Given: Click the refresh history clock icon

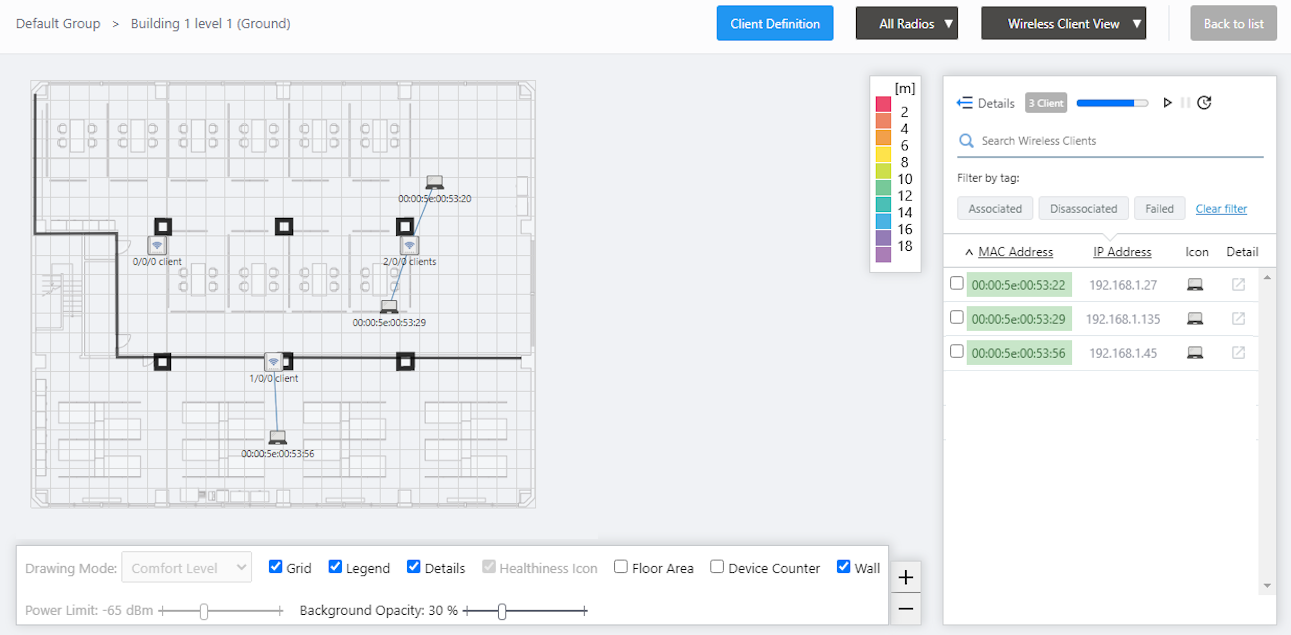Looking at the screenshot, I should click(x=1204, y=103).
